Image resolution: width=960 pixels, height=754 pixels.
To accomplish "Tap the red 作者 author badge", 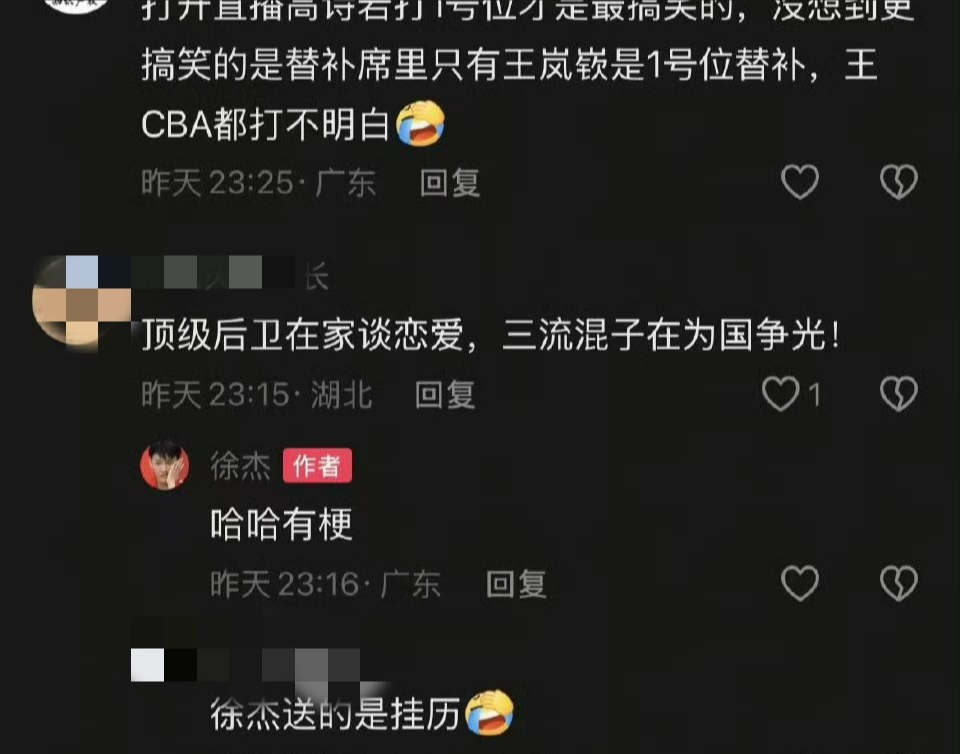I will pos(317,466).
